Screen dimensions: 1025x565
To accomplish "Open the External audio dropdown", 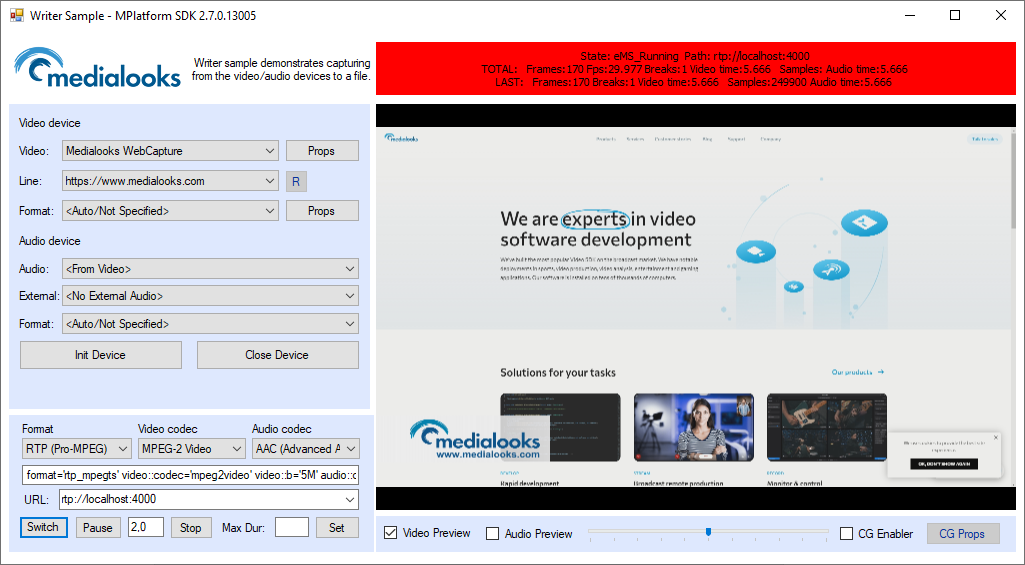I will click(x=210, y=296).
